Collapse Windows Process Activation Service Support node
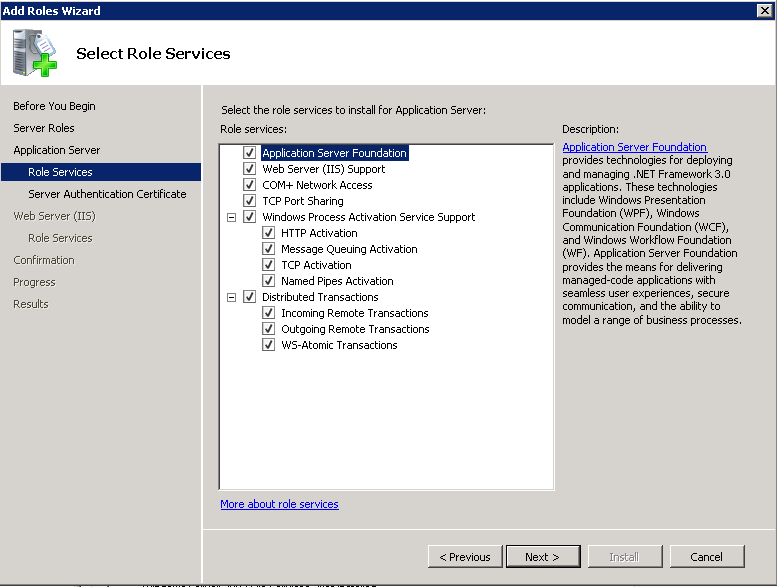This screenshot has height=587, width=777. coord(231,217)
